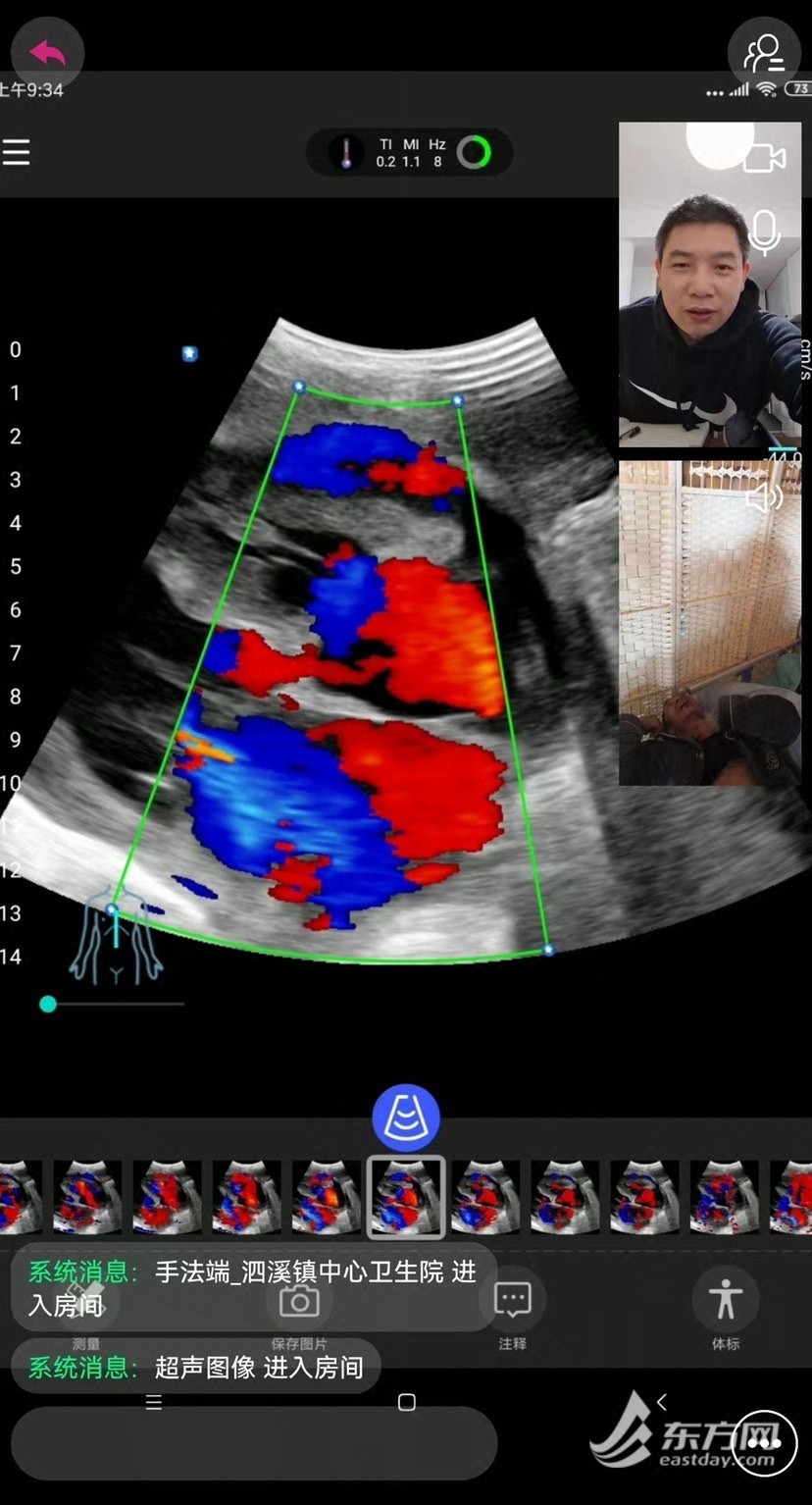Expand the three-dot more options button
This screenshot has width=812, height=1505.
[764, 1443]
